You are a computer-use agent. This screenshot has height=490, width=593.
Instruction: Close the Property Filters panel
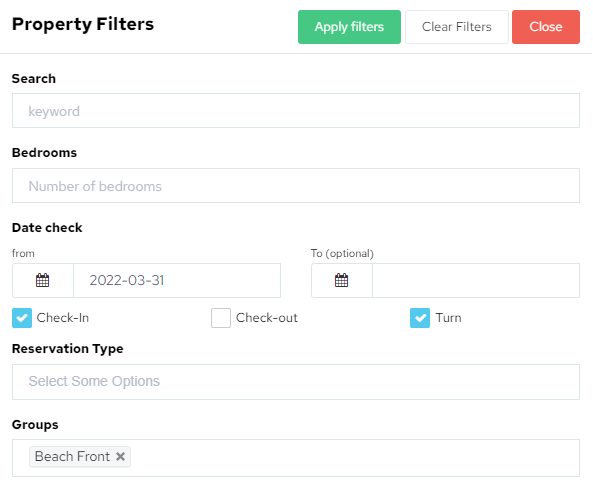click(546, 27)
